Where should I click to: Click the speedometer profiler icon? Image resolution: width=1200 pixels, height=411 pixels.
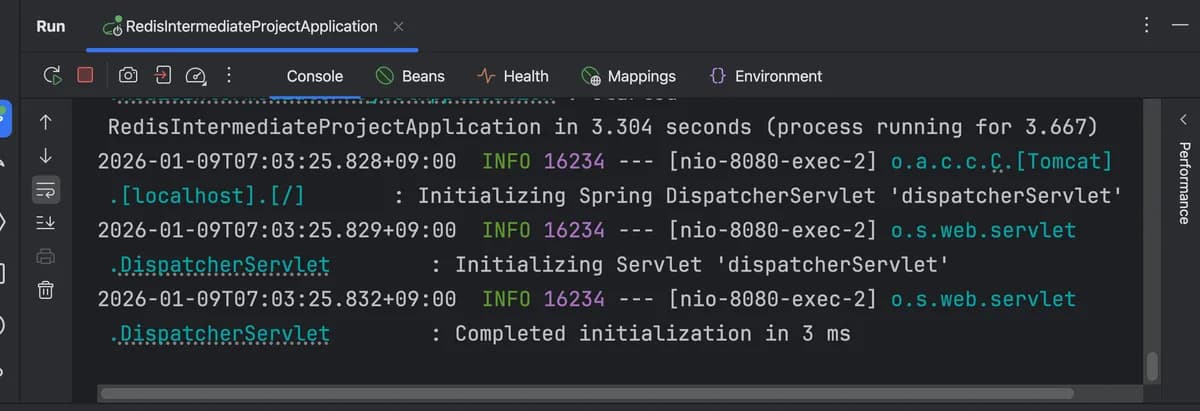197,75
